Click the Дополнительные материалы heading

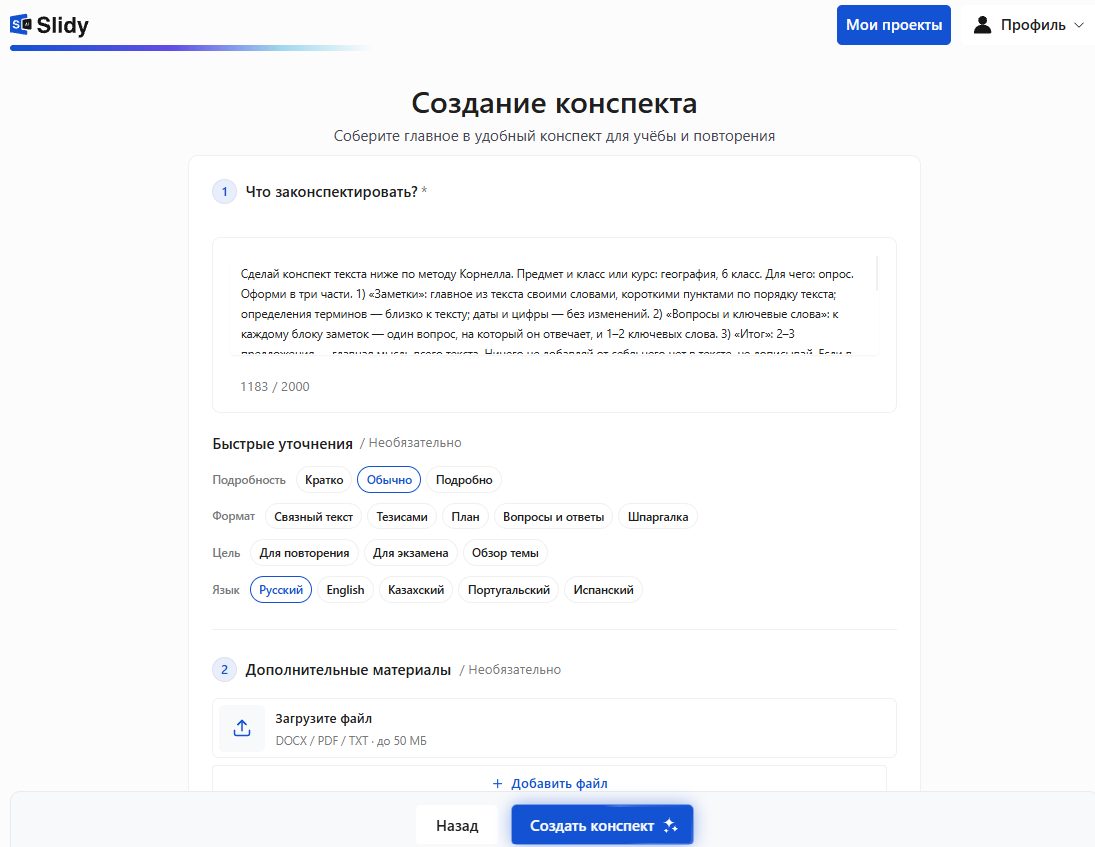[348, 670]
